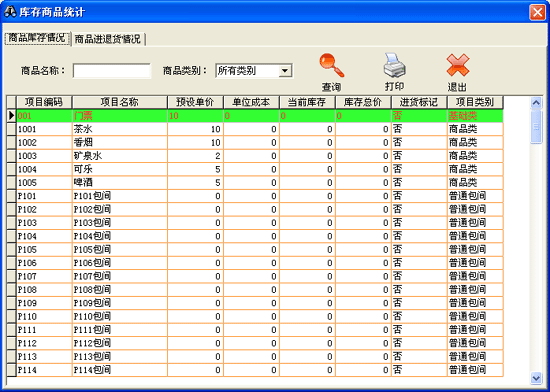
Task: Click the binoculars icon in title bar
Action: pos(10,12)
